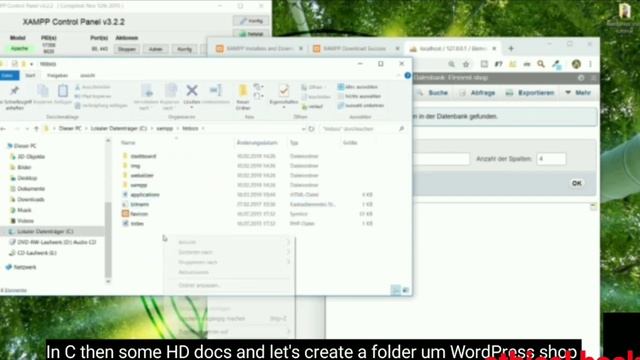Click the Explorer search box

[x=363, y=129]
